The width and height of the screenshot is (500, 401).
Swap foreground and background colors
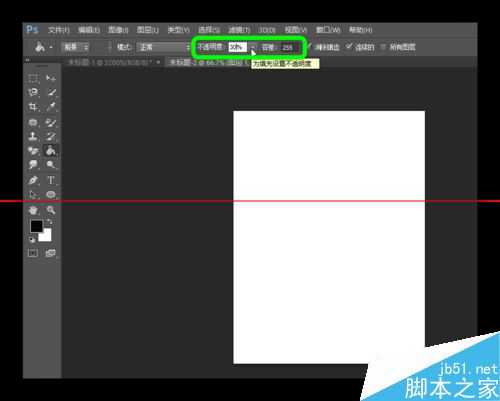click(x=49, y=222)
